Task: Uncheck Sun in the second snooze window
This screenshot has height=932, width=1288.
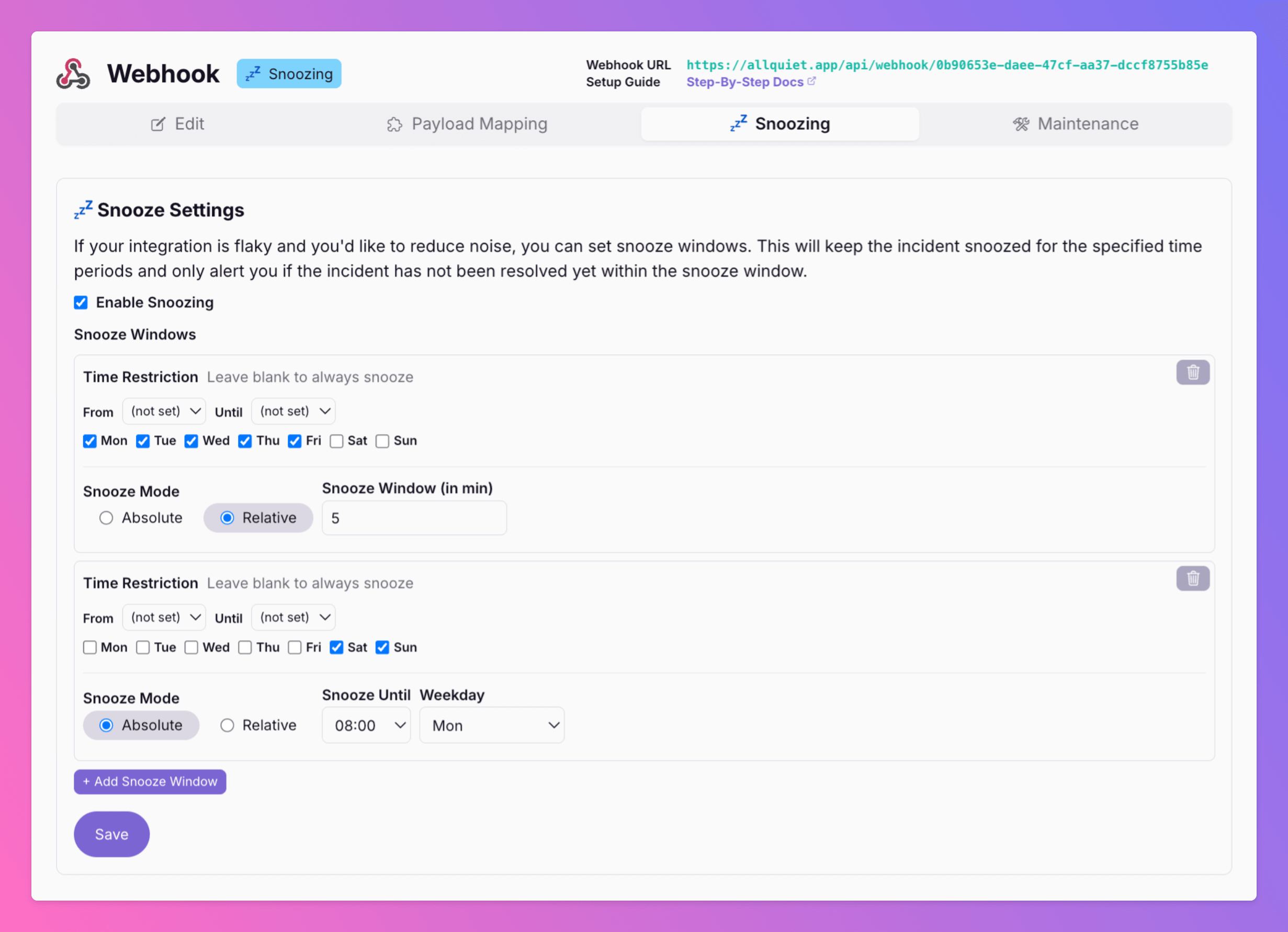Action: click(x=382, y=647)
